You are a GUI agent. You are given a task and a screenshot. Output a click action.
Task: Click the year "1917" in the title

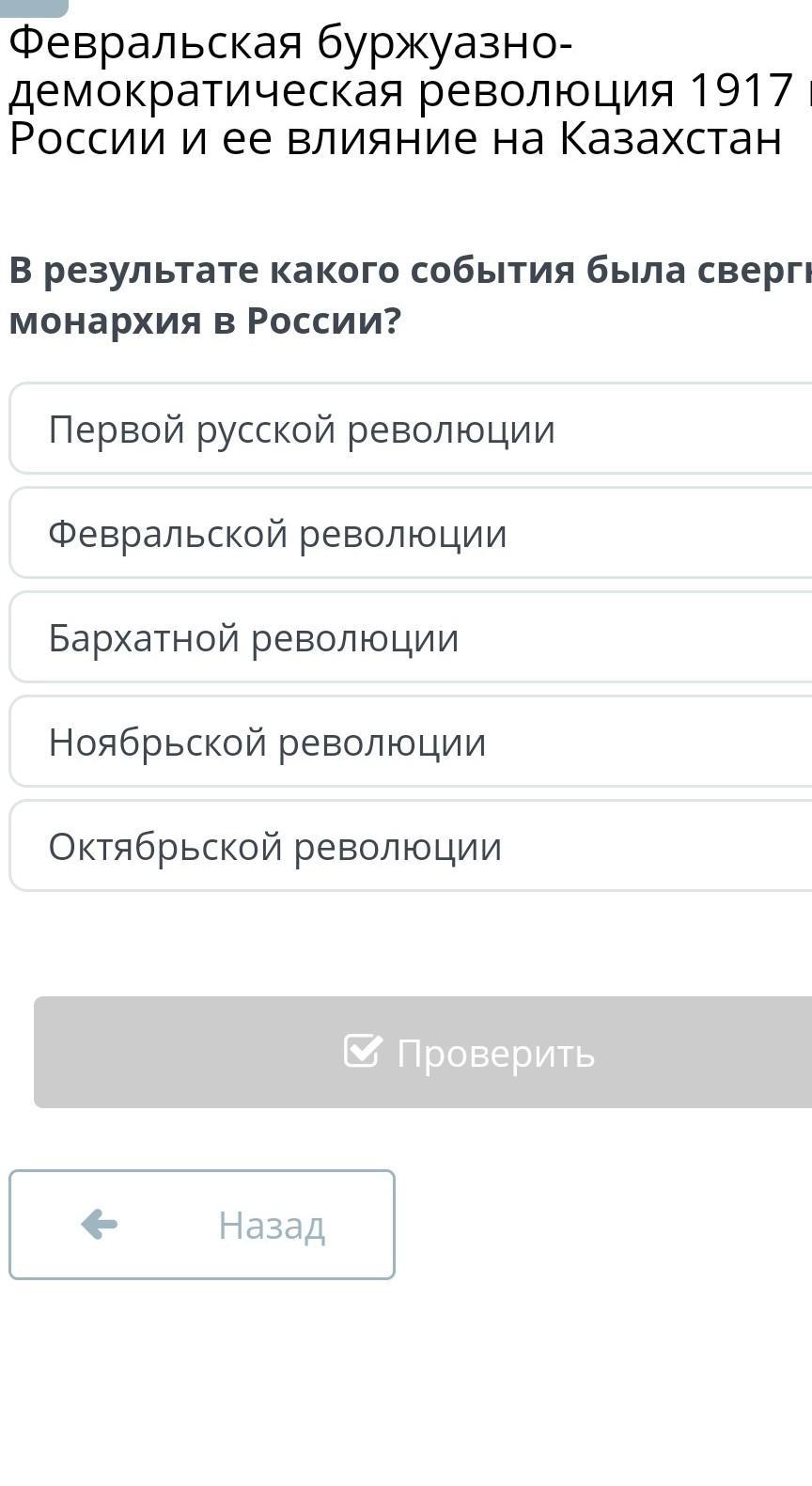pos(742,91)
